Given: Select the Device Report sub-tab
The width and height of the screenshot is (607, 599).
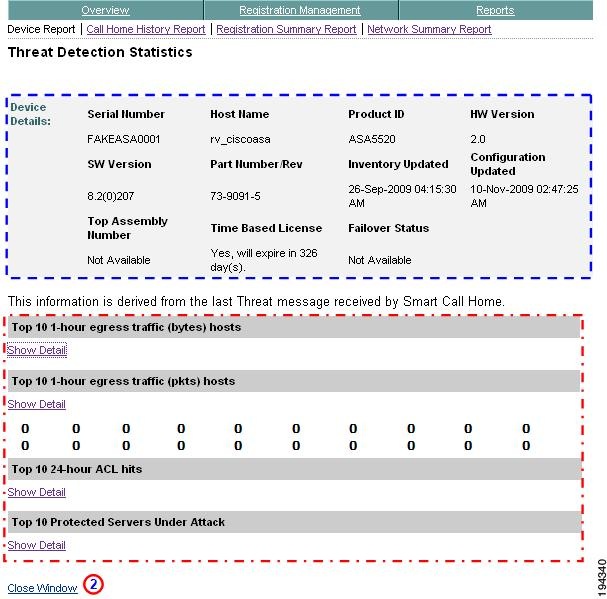Looking at the screenshot, I should point(41,29).
